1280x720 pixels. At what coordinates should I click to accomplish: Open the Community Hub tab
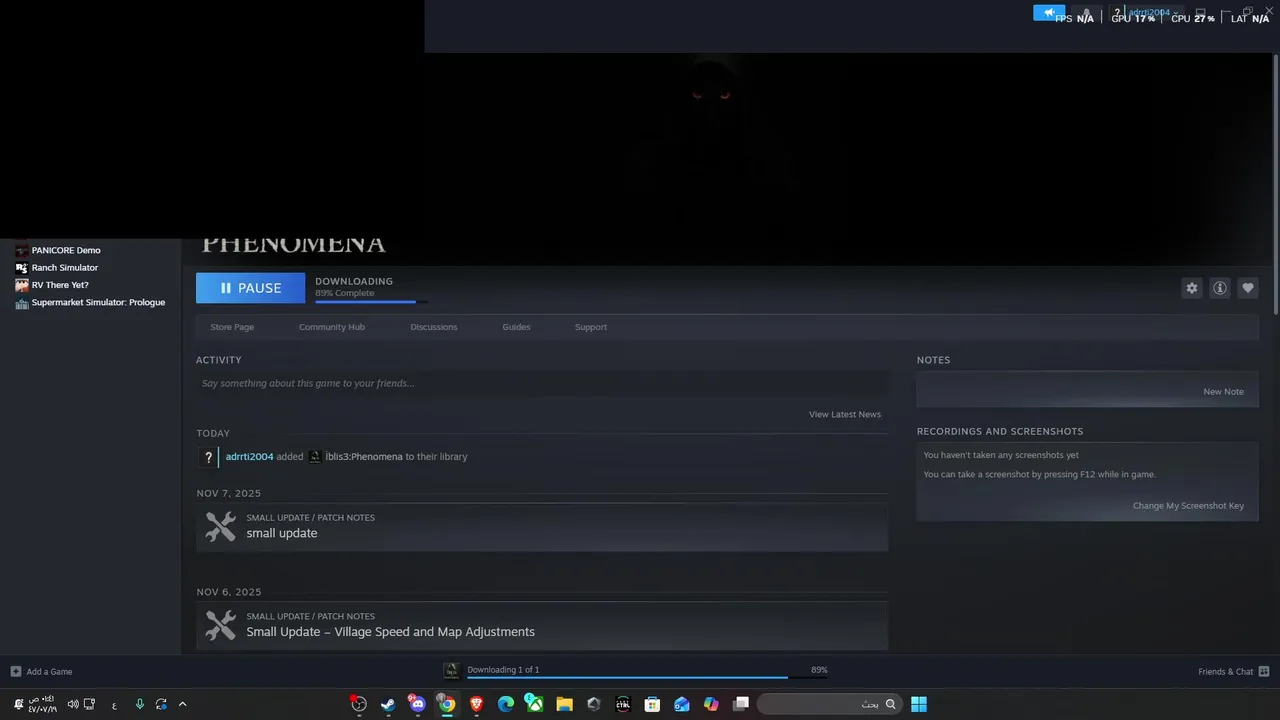click(332, 327)
